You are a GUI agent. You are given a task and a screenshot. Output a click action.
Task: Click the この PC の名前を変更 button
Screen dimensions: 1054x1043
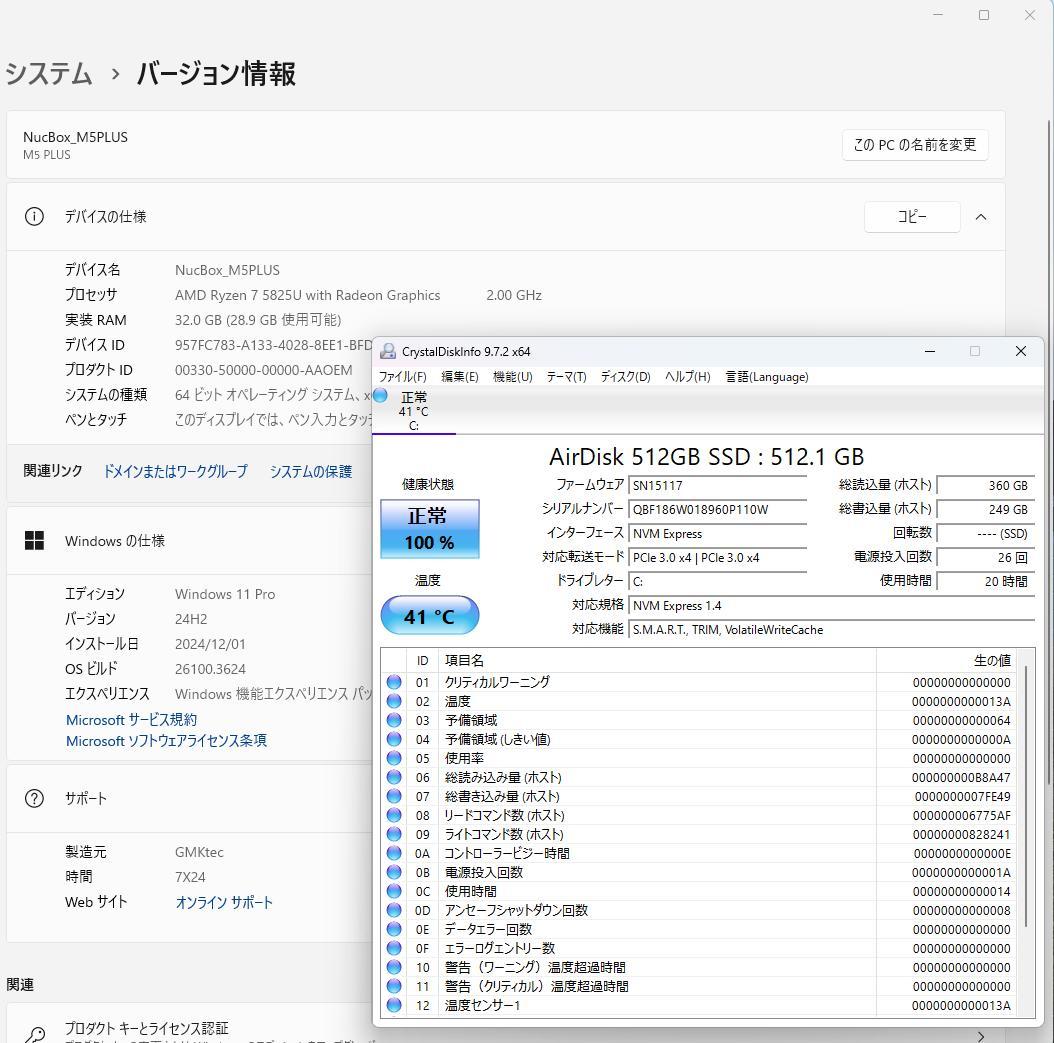tap(914, 145)
